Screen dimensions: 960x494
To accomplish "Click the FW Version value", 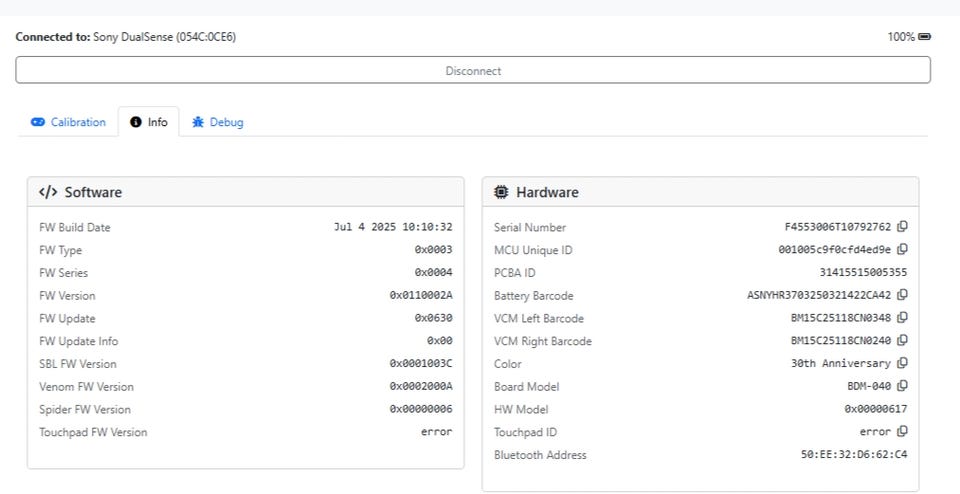I will coord(420,295).
